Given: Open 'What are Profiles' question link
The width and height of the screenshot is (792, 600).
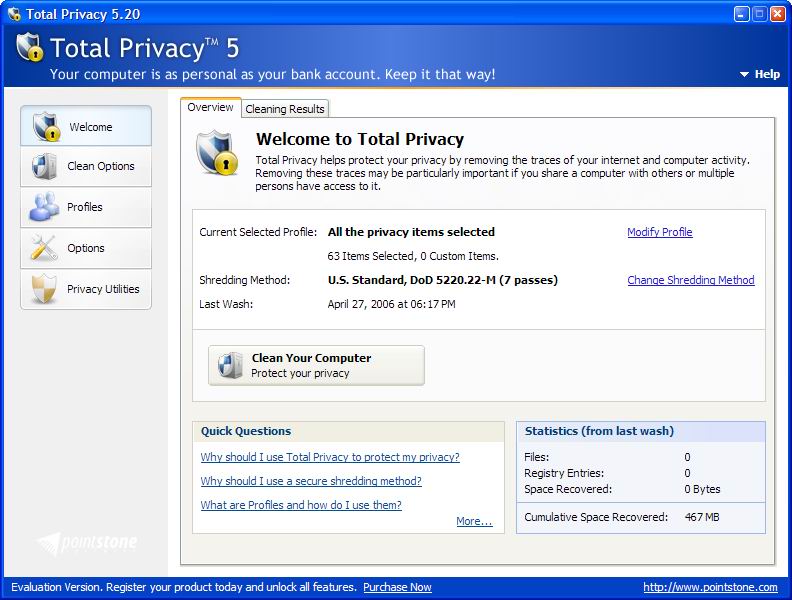Looking at the screenshot, I should (x=301, y=505).
